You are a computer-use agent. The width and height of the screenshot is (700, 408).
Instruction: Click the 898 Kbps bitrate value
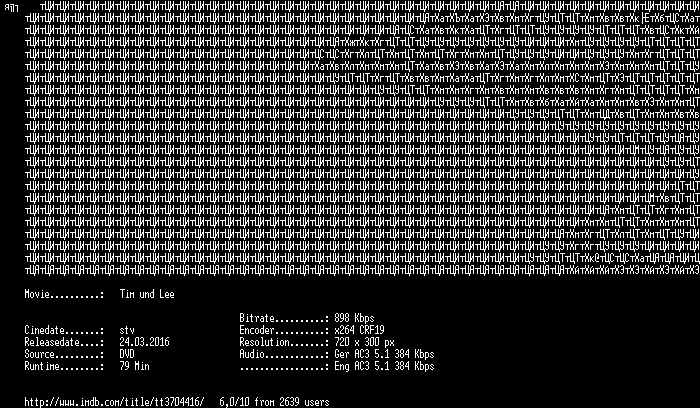(x=354, y=318)
